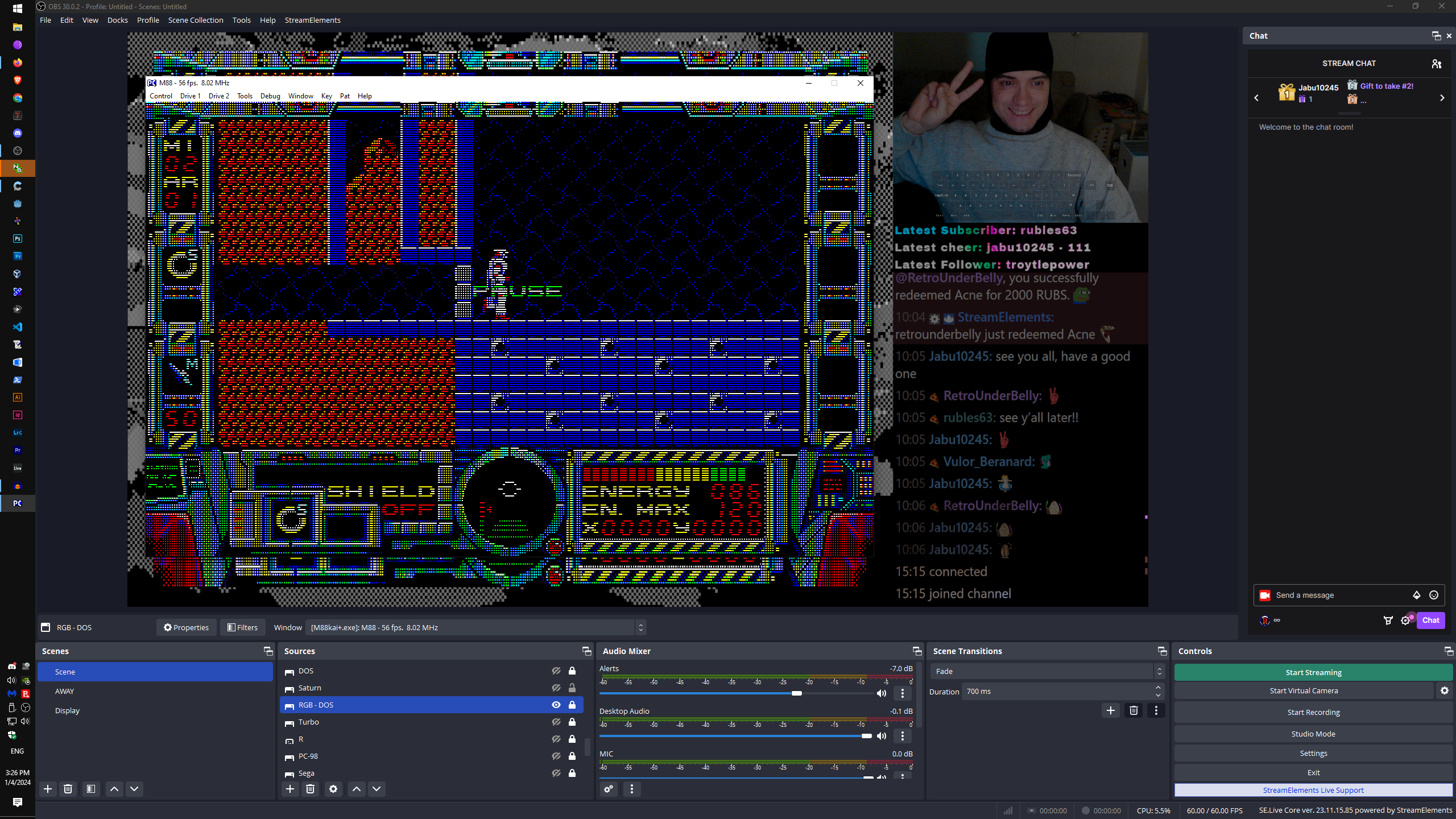The height and width of the screenshot is (819, 1456).
Task: Unlock the RGB - DOS source
Action: click(572, 705)
